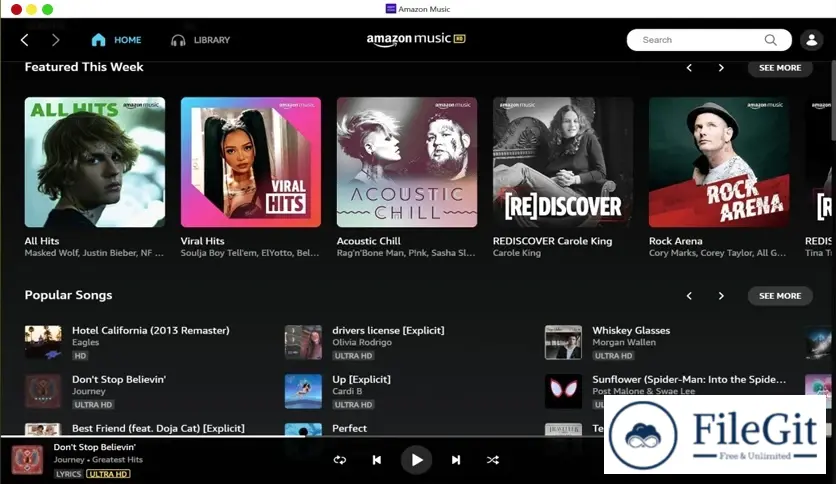Open REDISCOVER Carole King cover
This screenshot has width=836, height=484.
point(563,162)
